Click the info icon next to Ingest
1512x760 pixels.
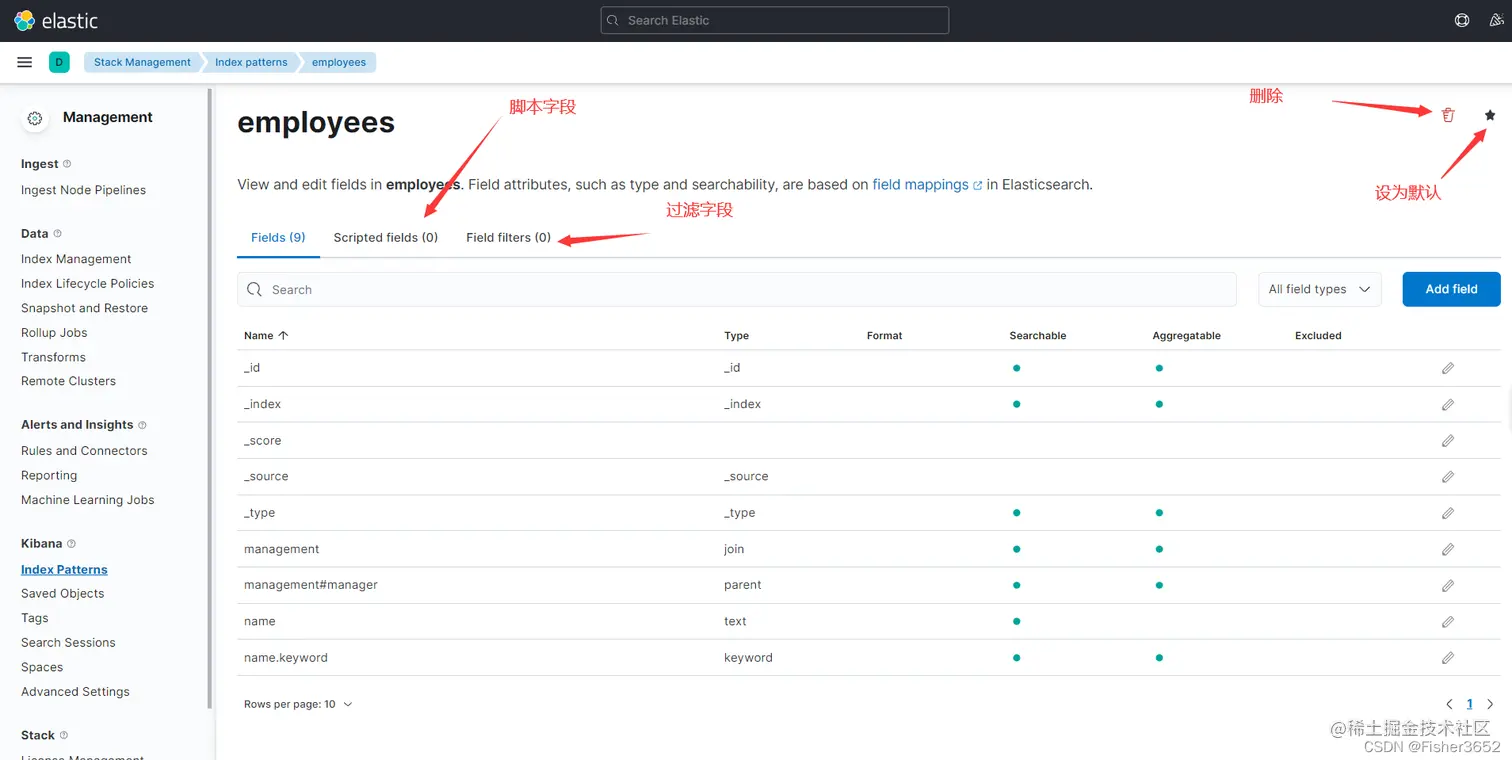point(67,164)
